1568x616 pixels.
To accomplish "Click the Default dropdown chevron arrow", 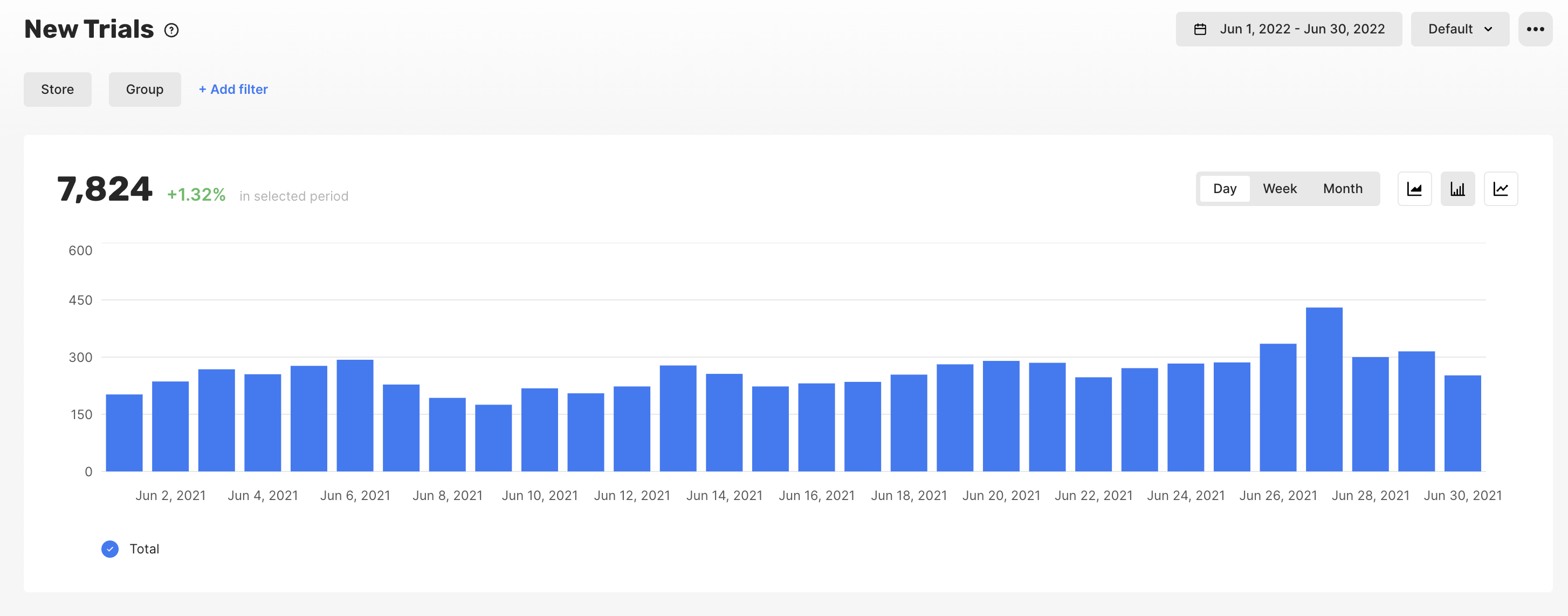I will [1488, 29].
